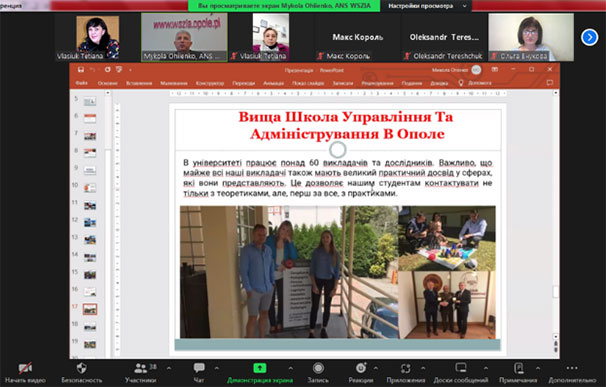The height and width of the screenshot is (387, 606).
Task: Click the Start Video camera icon
Action: (25, 368)
